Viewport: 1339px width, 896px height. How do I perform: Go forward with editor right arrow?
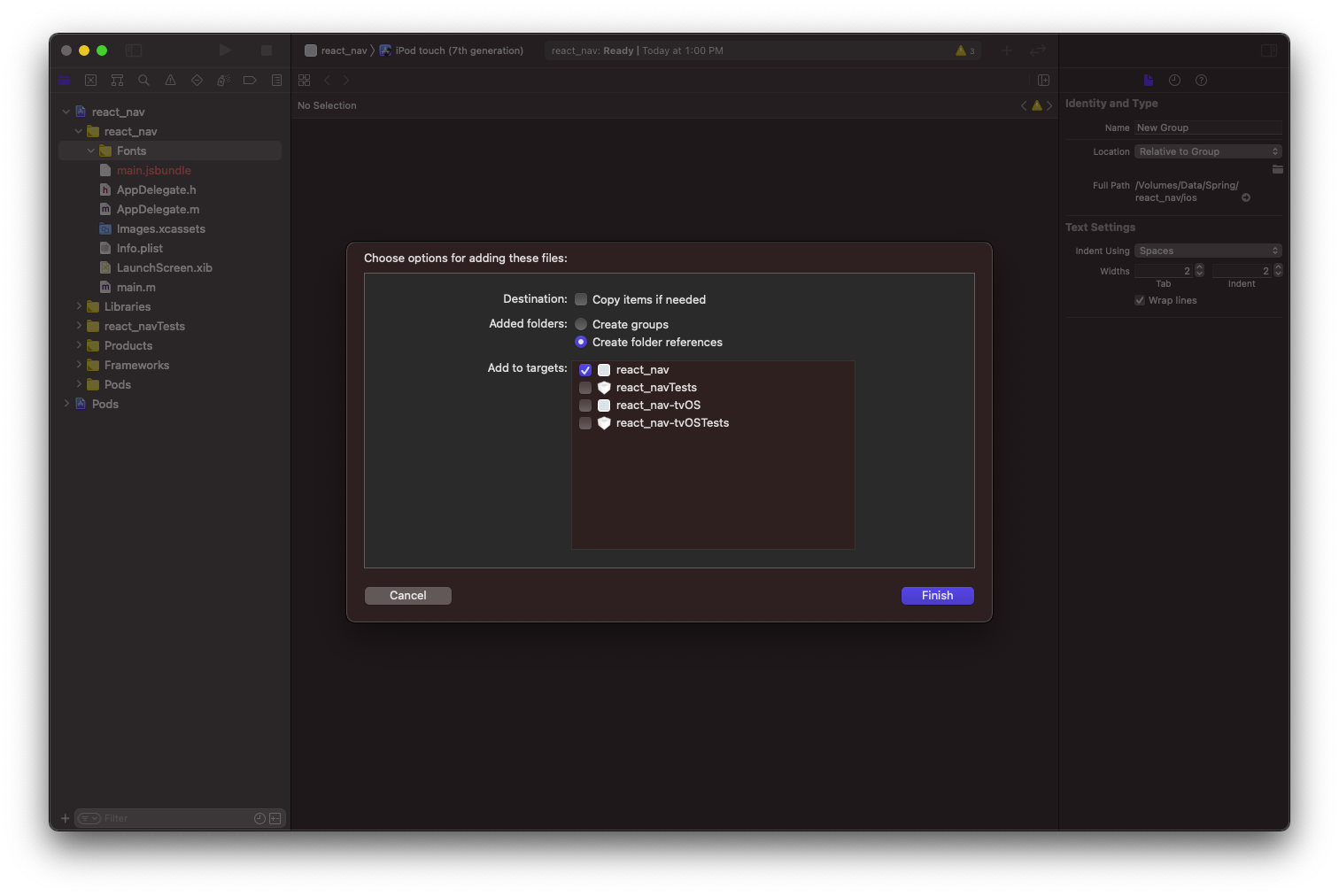[x=346, y=81]
